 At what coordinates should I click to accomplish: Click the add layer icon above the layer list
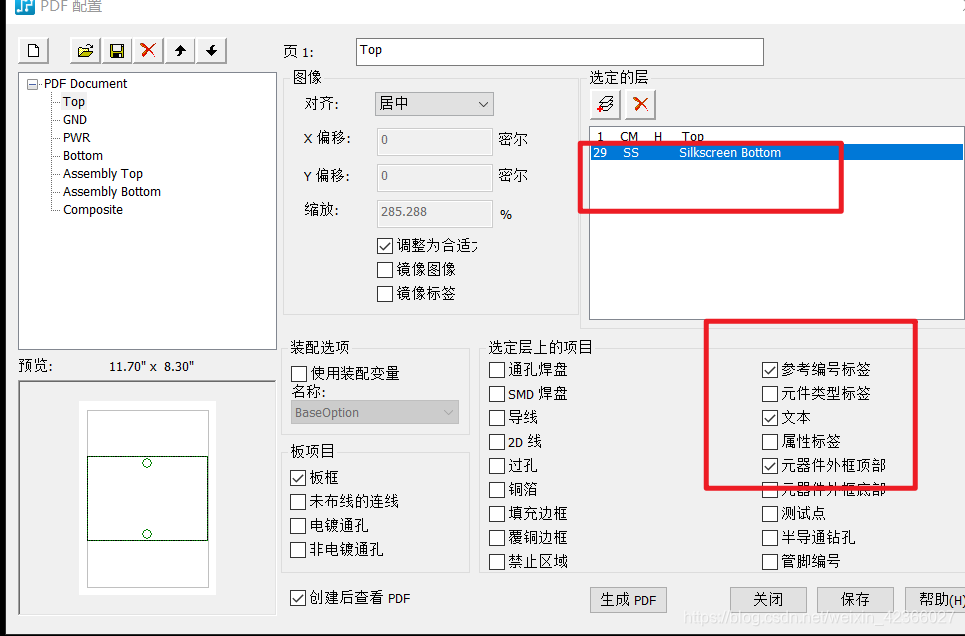click(608, 103)
